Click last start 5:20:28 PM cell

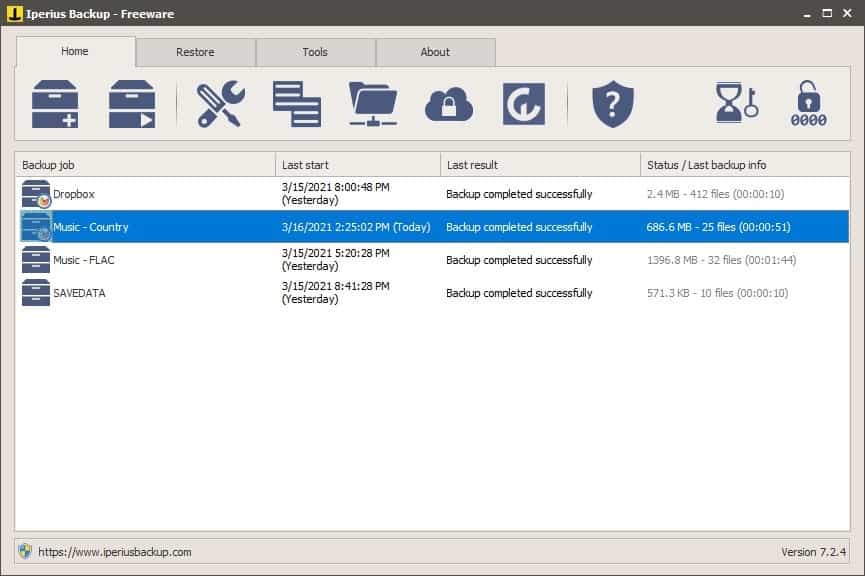(x=335, y=260)
